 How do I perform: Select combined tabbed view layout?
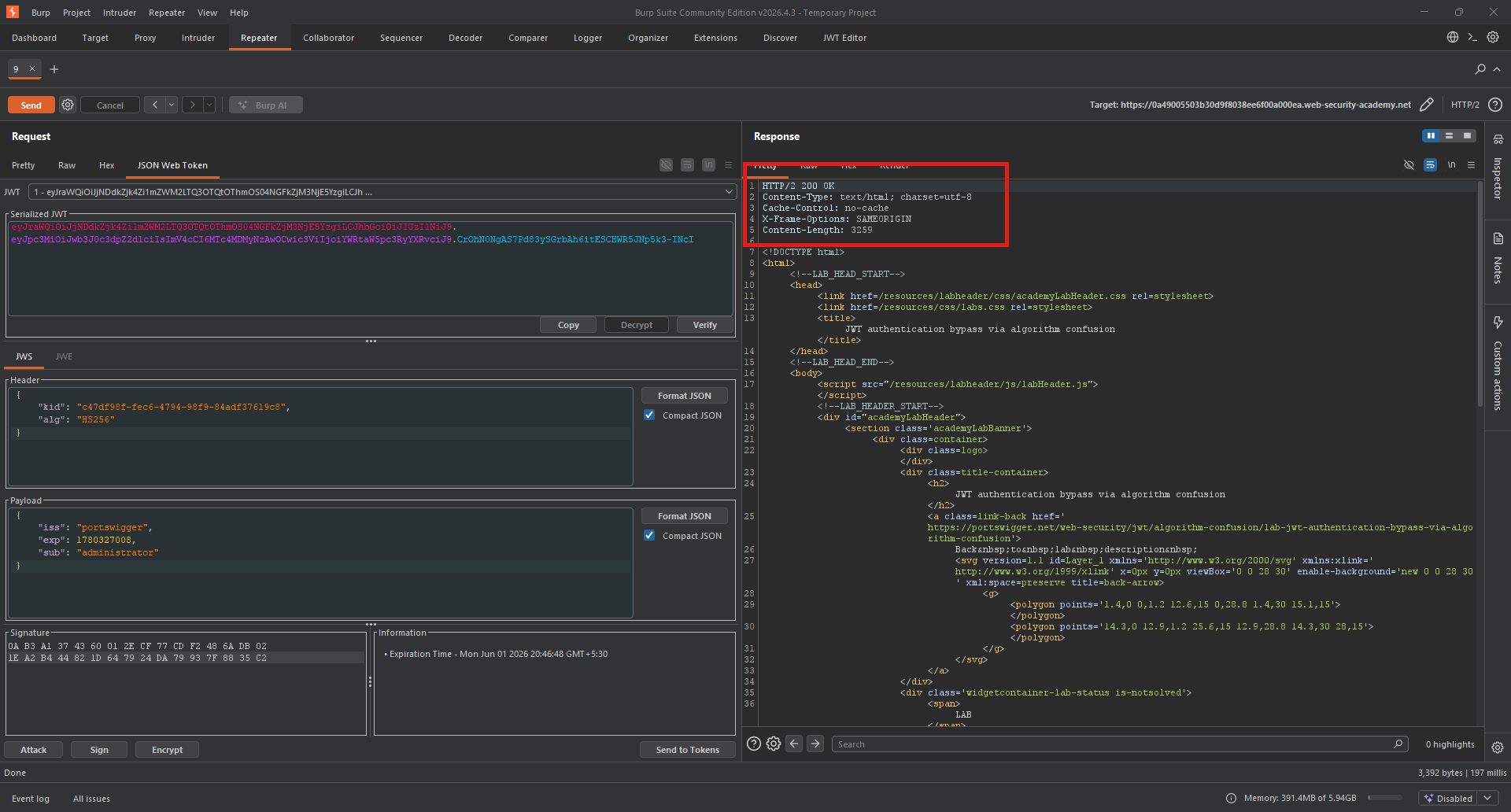pos(1467,135)
